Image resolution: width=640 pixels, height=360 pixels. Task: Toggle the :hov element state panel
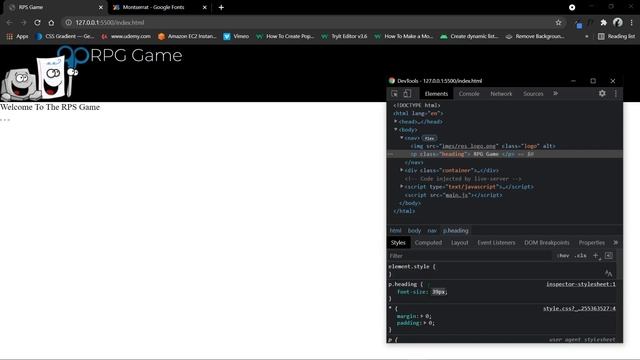(562, 256)
